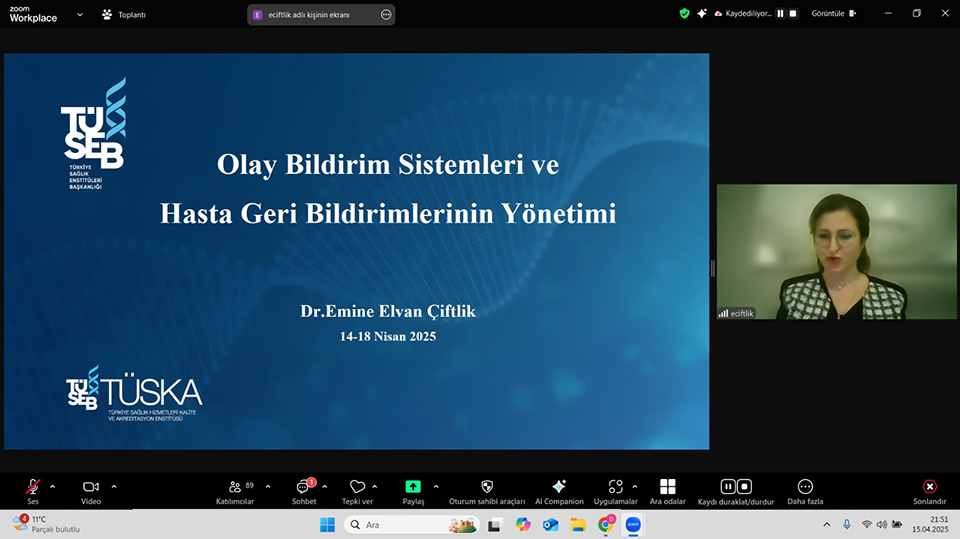Expand the audio options arrow beside Ses
The image size is (960, 539).
53,487
